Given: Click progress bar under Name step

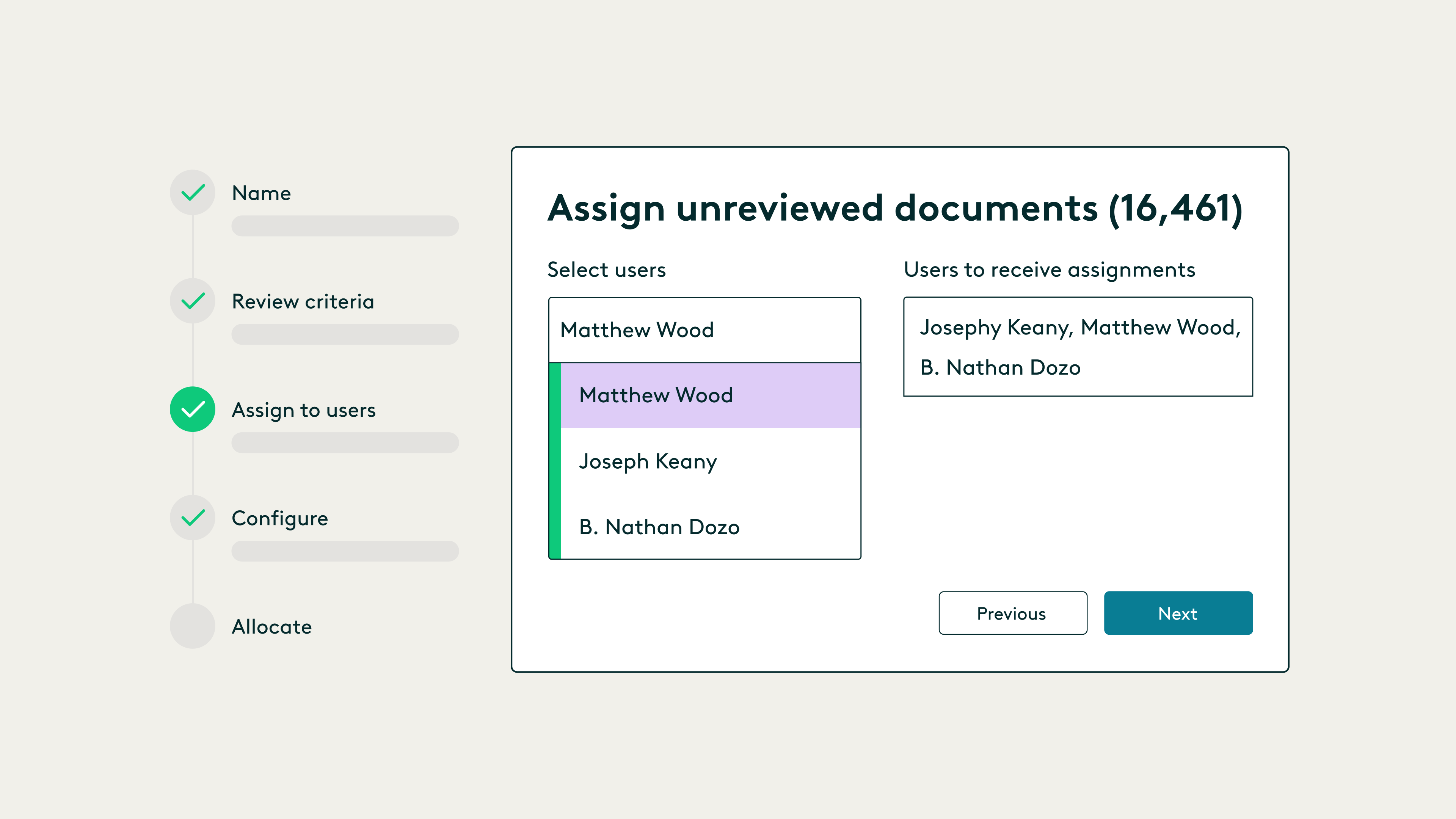Looking at the screenshot, I should (345, 226).
